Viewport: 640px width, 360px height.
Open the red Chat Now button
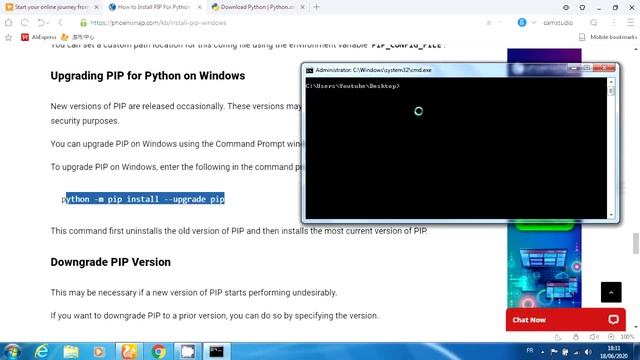(x=565, y=320)
